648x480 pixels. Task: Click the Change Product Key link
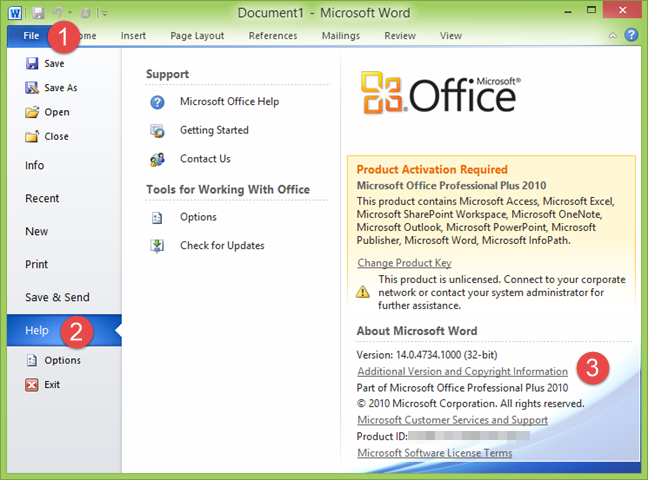404,263
